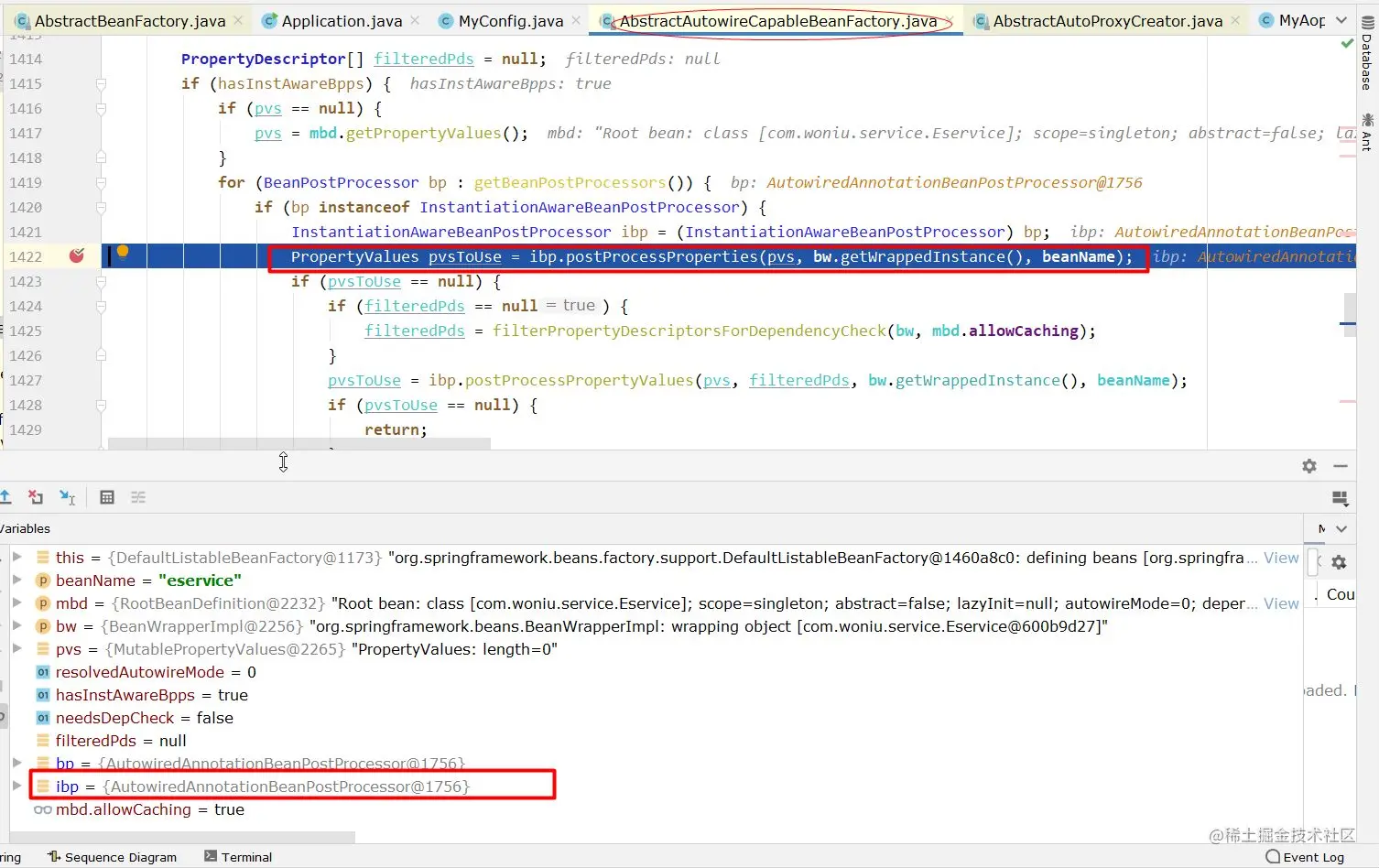Click View link on the mbd variable row
Viewport: 1379px width, 868px height.
pyautogui.click(x=1281, y=603)
